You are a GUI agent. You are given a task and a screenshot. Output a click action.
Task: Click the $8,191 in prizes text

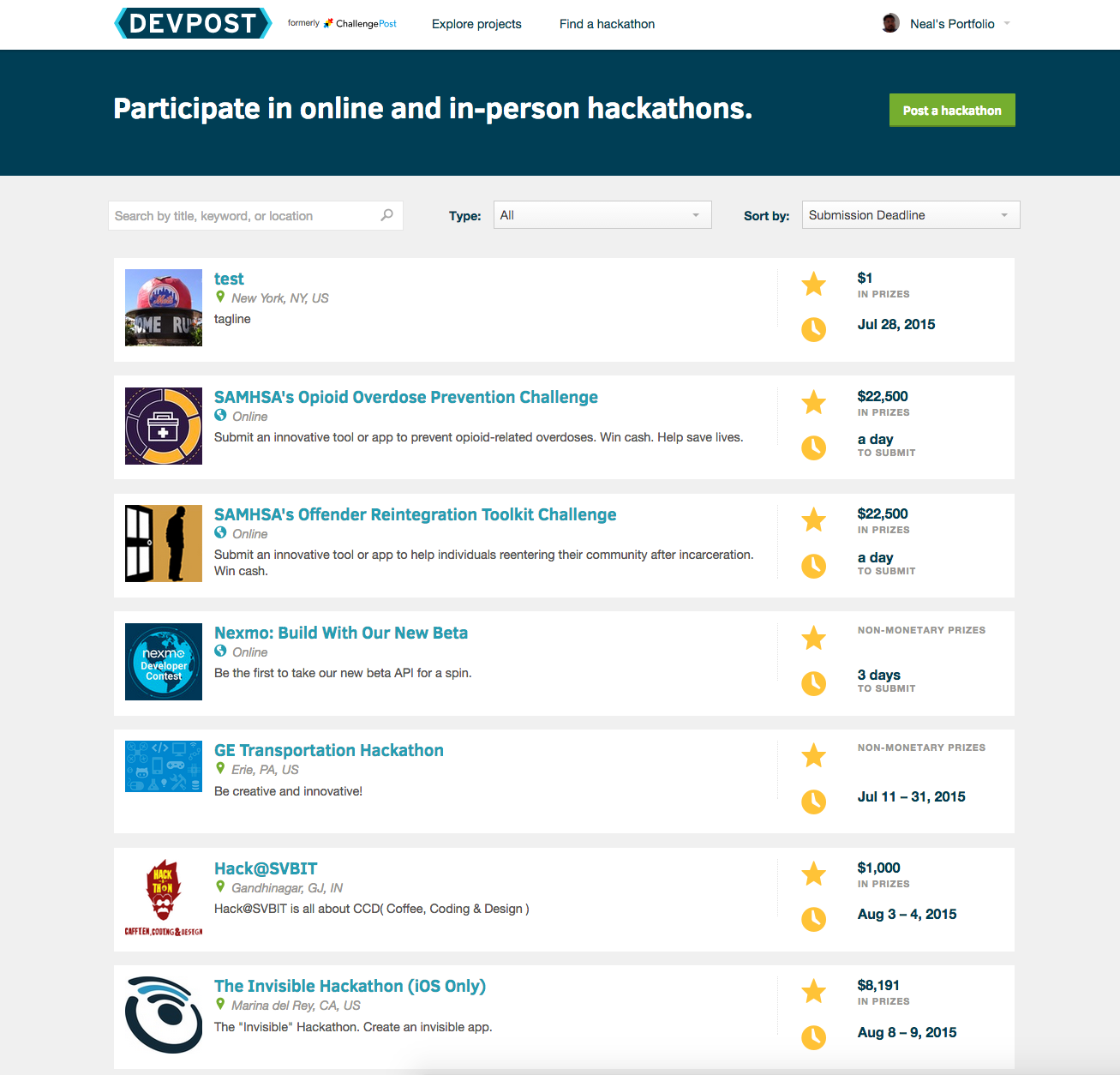pos(883,993)
